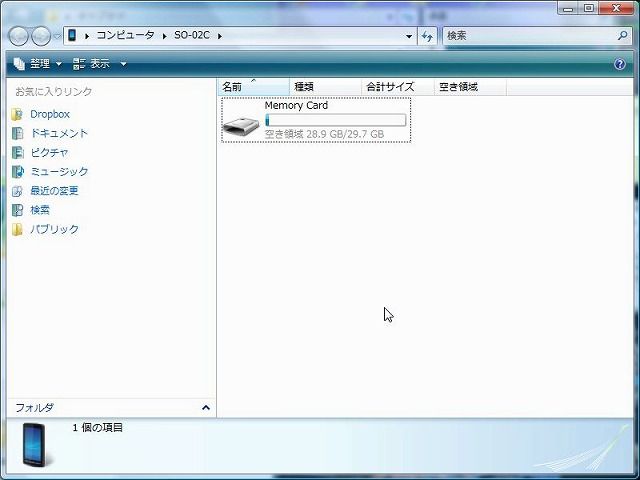The image size is (640, 480).
Task: Open the Dropbox favorite link
Action: [50, 114]
